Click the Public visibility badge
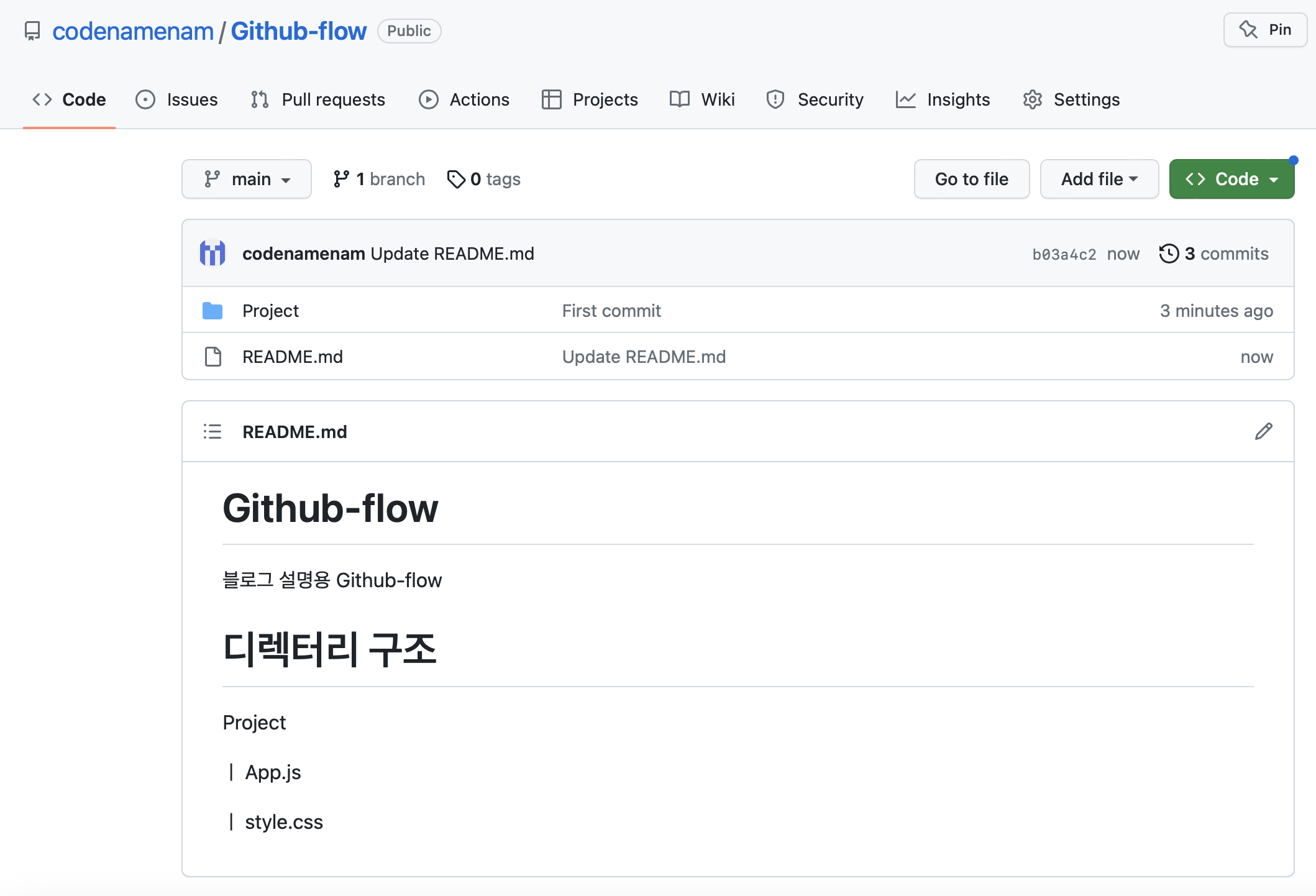 (x=409, y=31)
